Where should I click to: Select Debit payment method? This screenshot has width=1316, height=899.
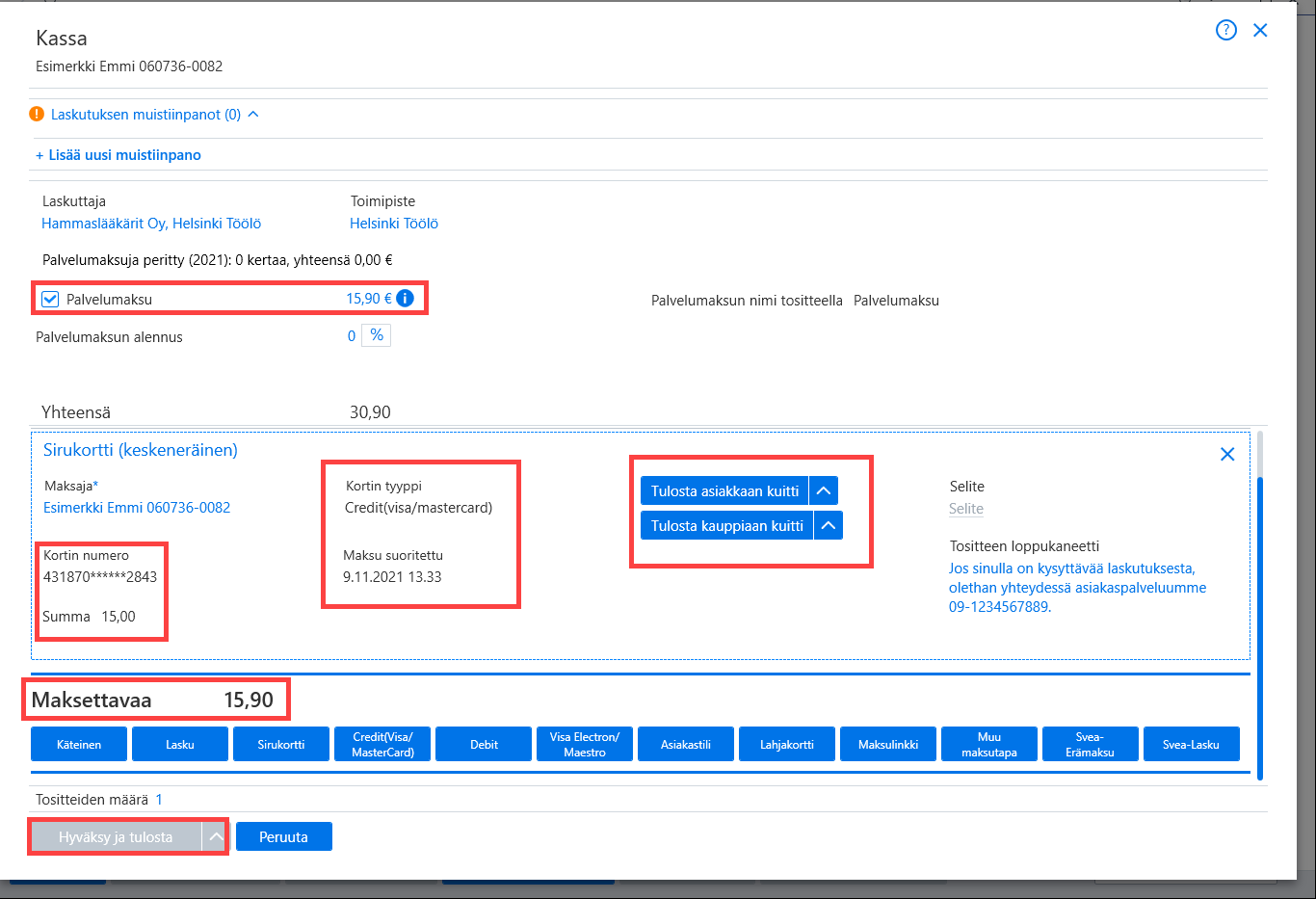pyautogui.click(x=484, y=744)
